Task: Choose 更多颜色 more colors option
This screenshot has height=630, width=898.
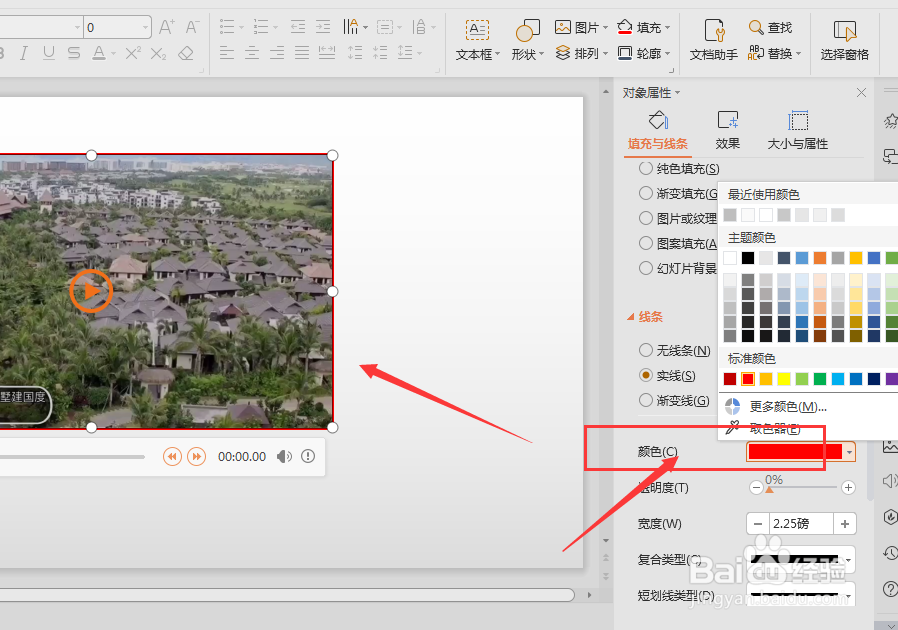Action: 787,407
